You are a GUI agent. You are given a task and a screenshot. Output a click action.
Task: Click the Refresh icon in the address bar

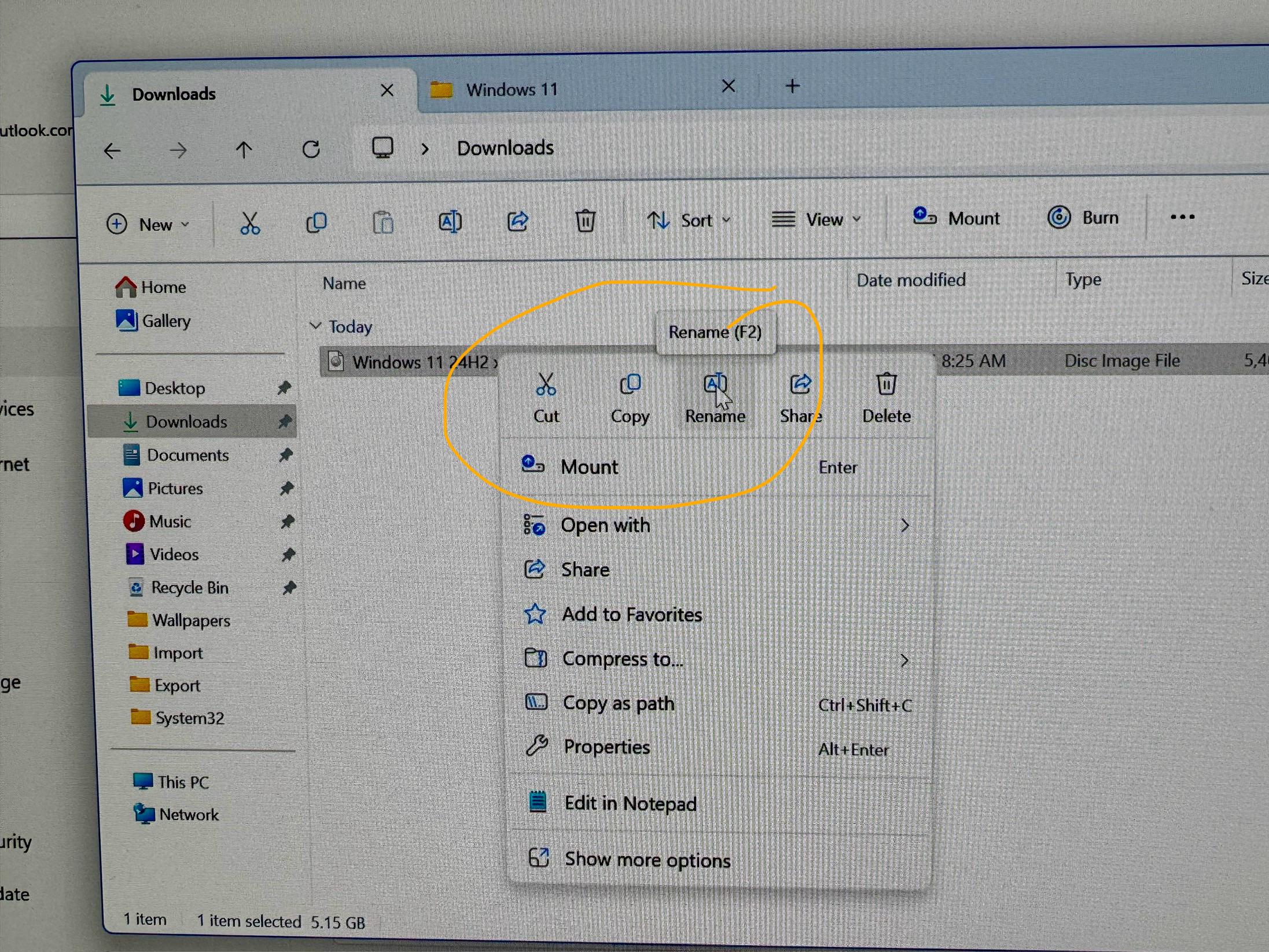point(311,149)
